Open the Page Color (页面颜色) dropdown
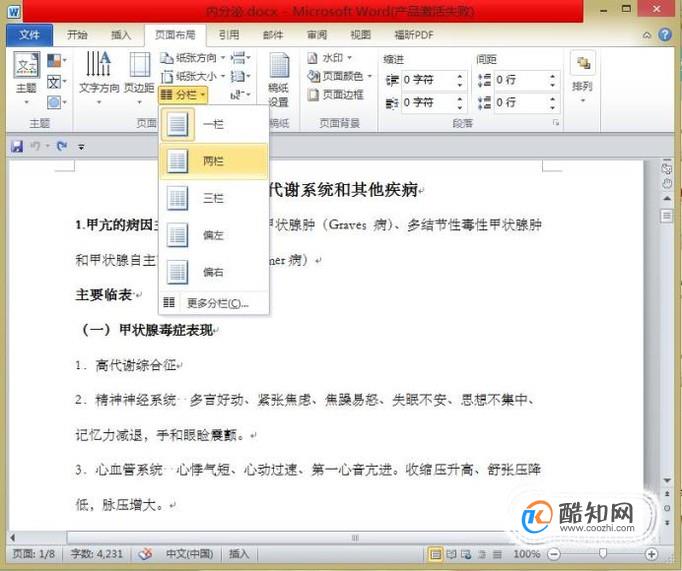 coord(339,76)
